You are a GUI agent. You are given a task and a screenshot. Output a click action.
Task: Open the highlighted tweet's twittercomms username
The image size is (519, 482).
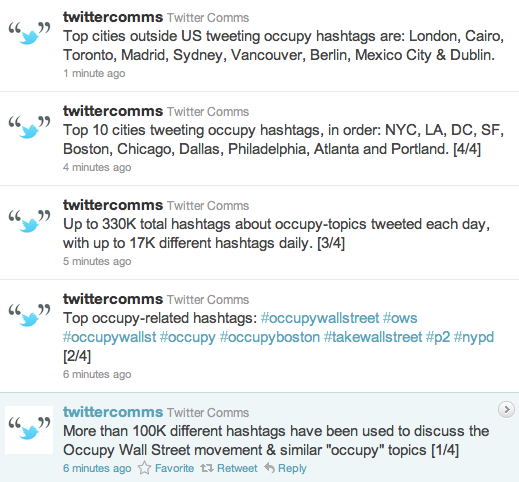point(113,412)
